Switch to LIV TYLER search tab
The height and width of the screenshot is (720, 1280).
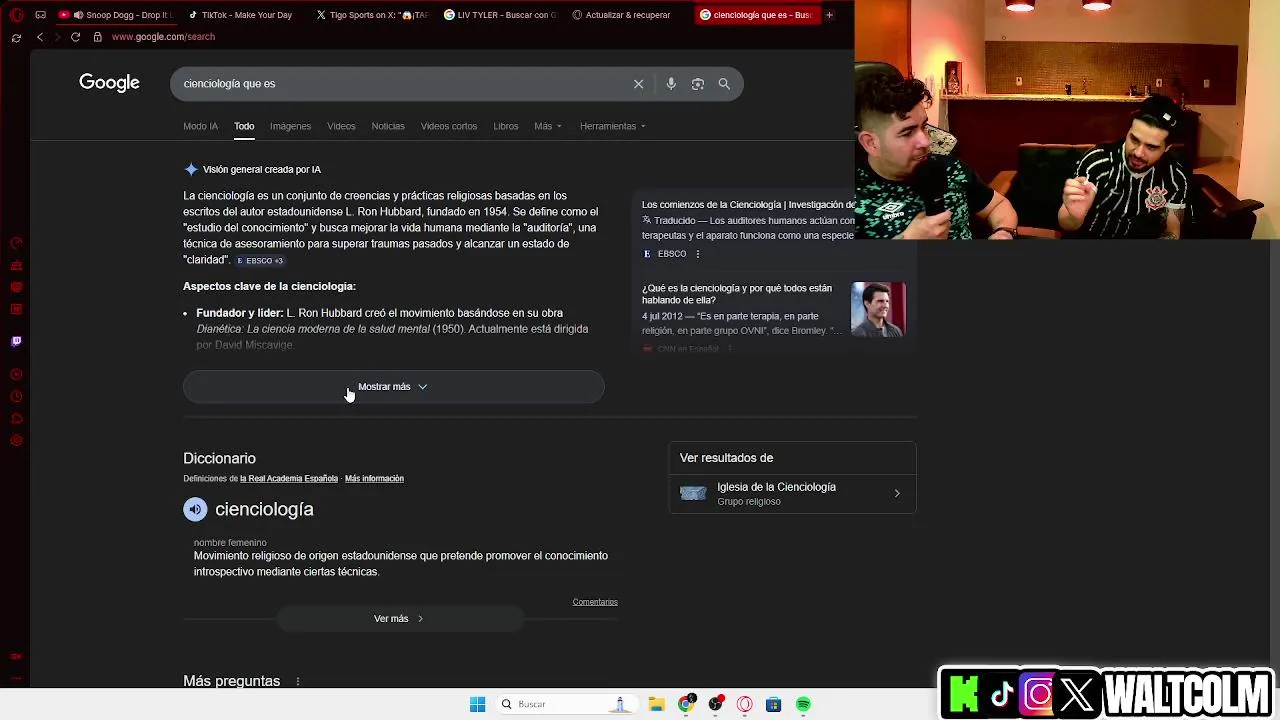click(500, 15)
